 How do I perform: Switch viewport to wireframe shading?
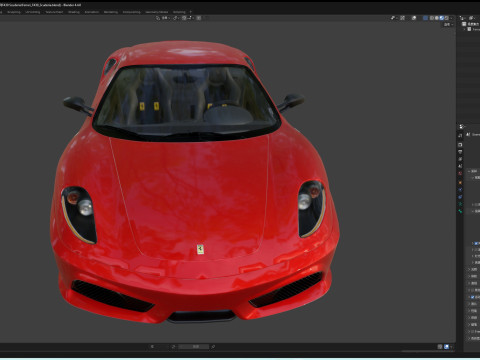432,18
